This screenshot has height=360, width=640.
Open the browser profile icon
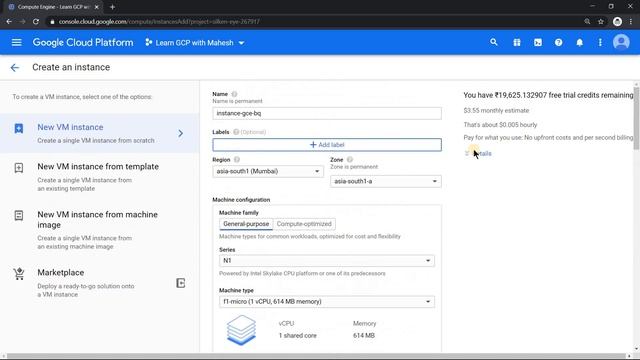coord(617,22)
